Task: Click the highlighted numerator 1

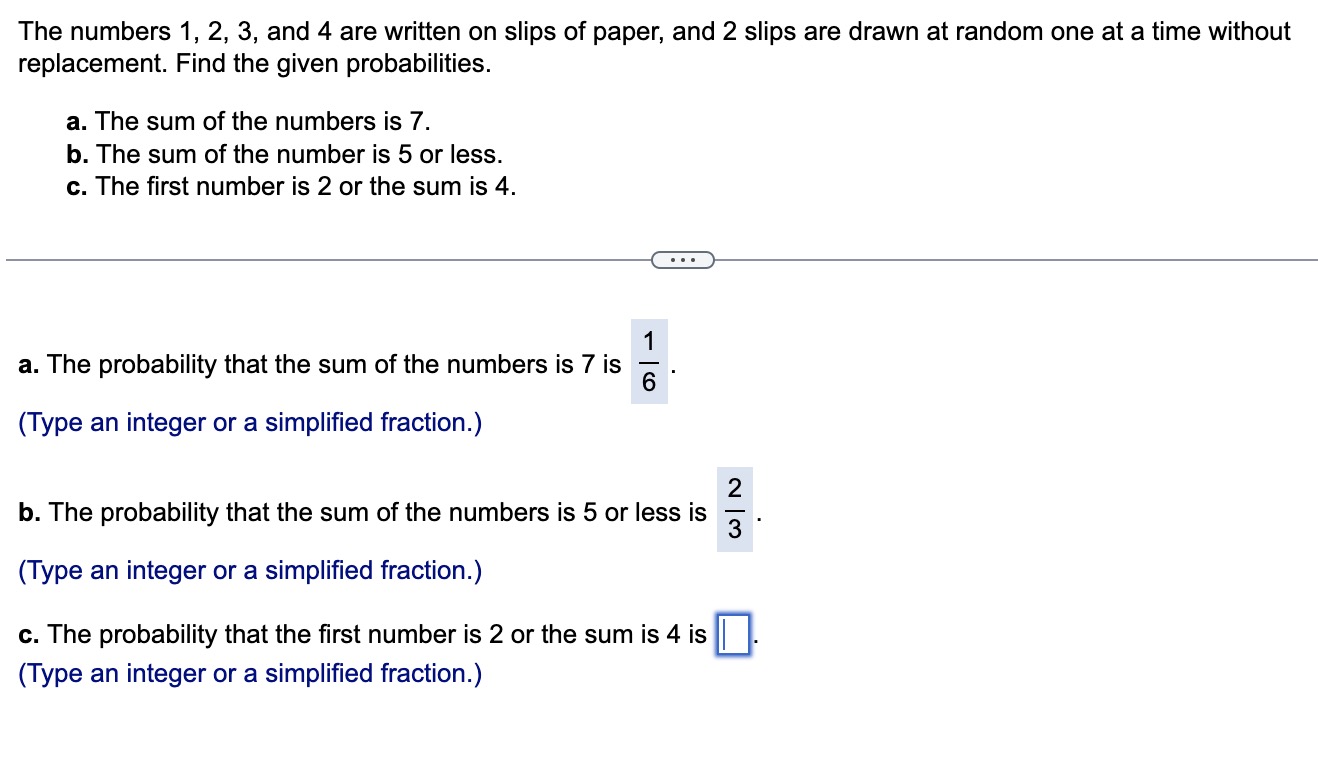Action: [649, 340]
